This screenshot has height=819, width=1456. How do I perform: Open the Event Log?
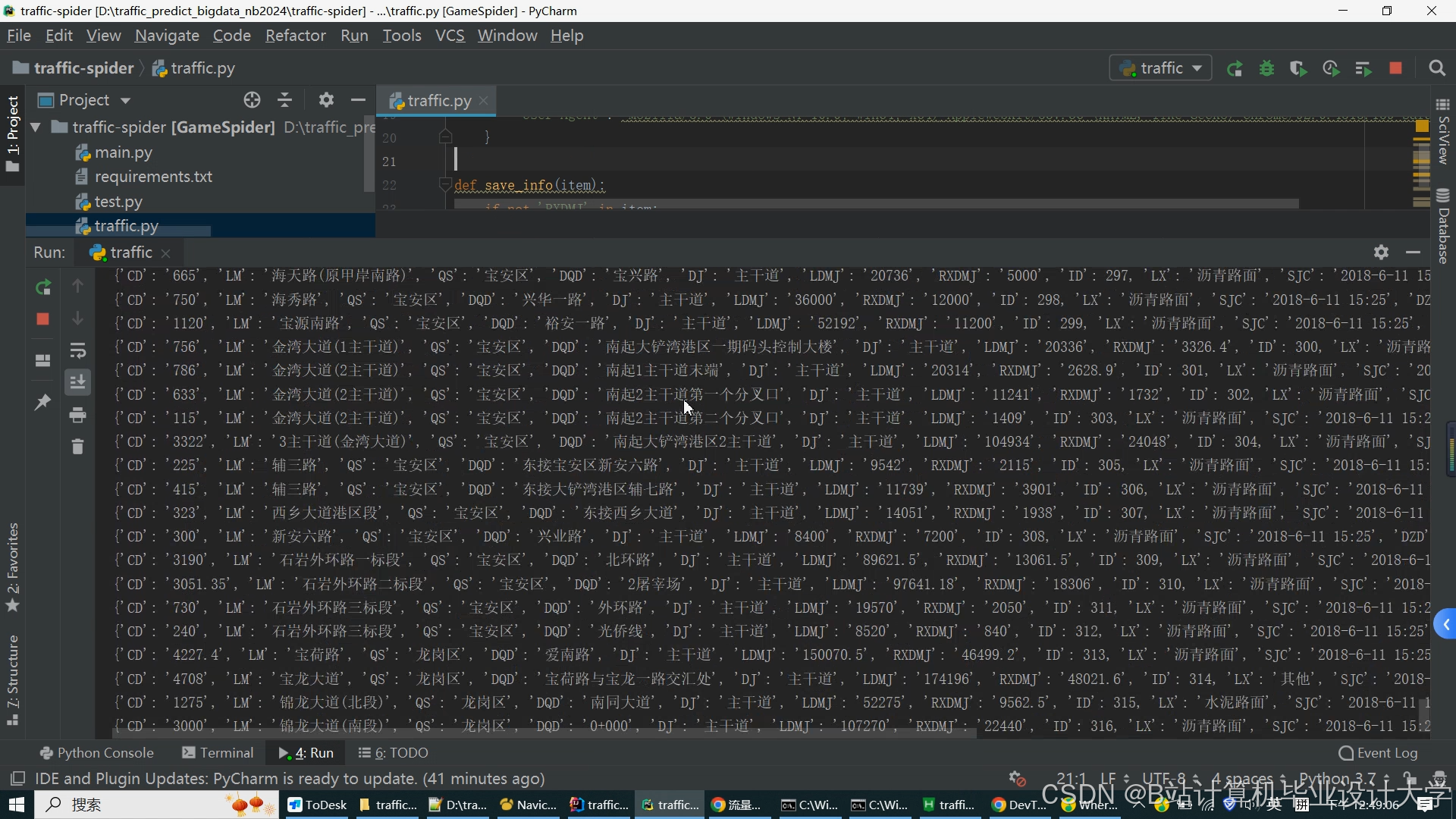tap(1378, 753)
